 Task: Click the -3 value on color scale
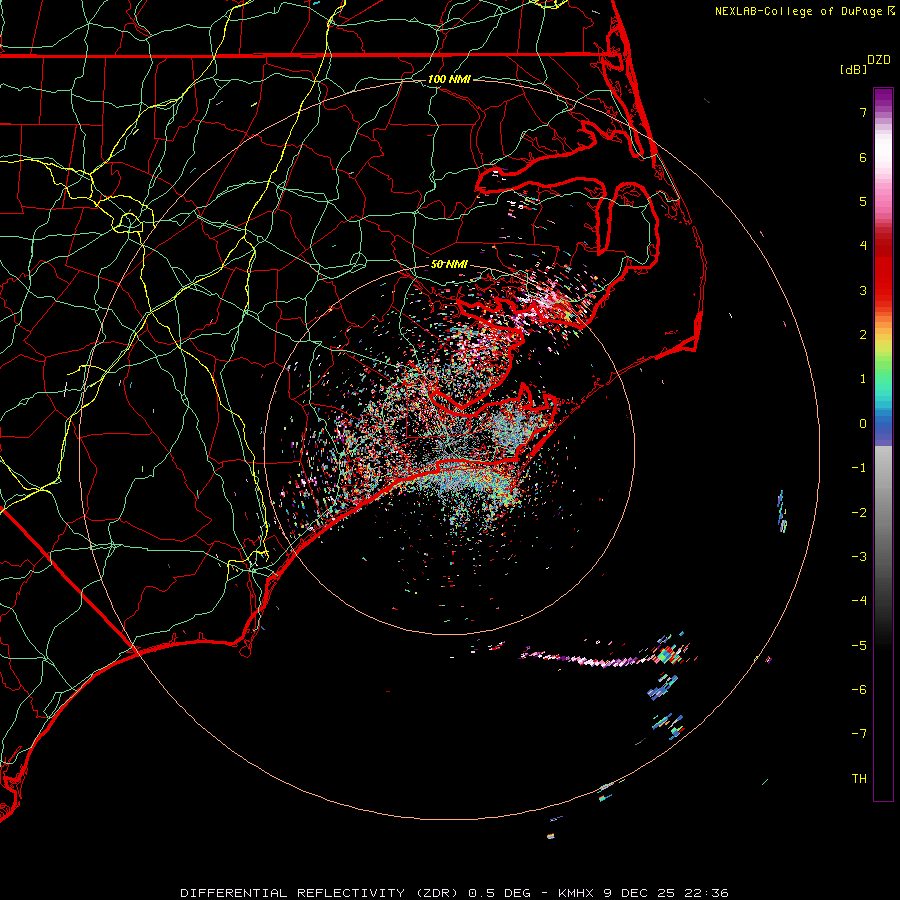point(859,557)
